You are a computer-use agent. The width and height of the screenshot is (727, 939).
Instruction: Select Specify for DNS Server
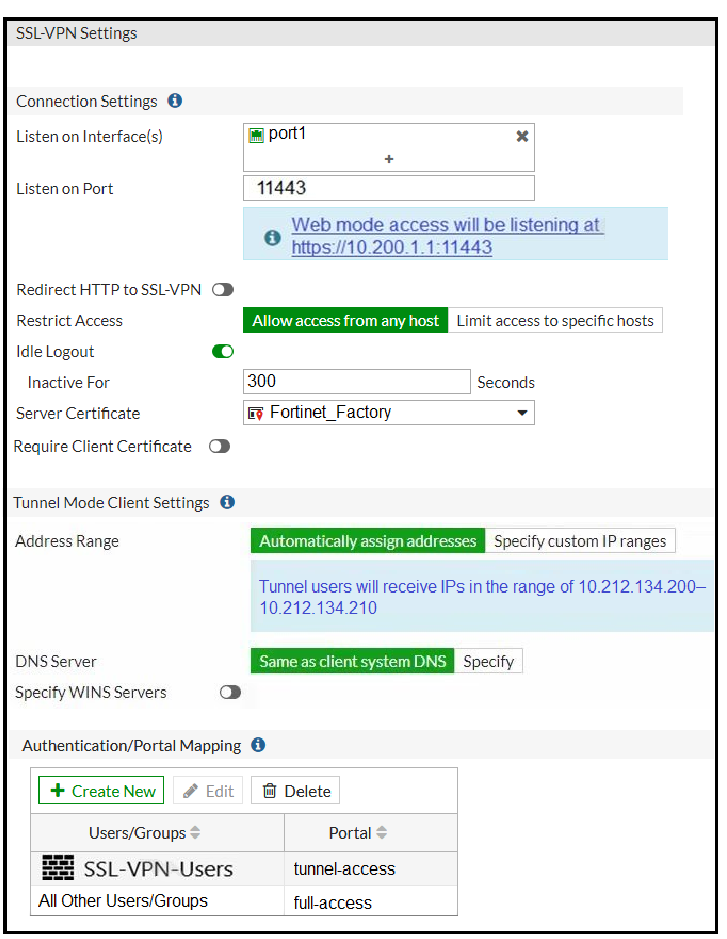coord(488,661)
